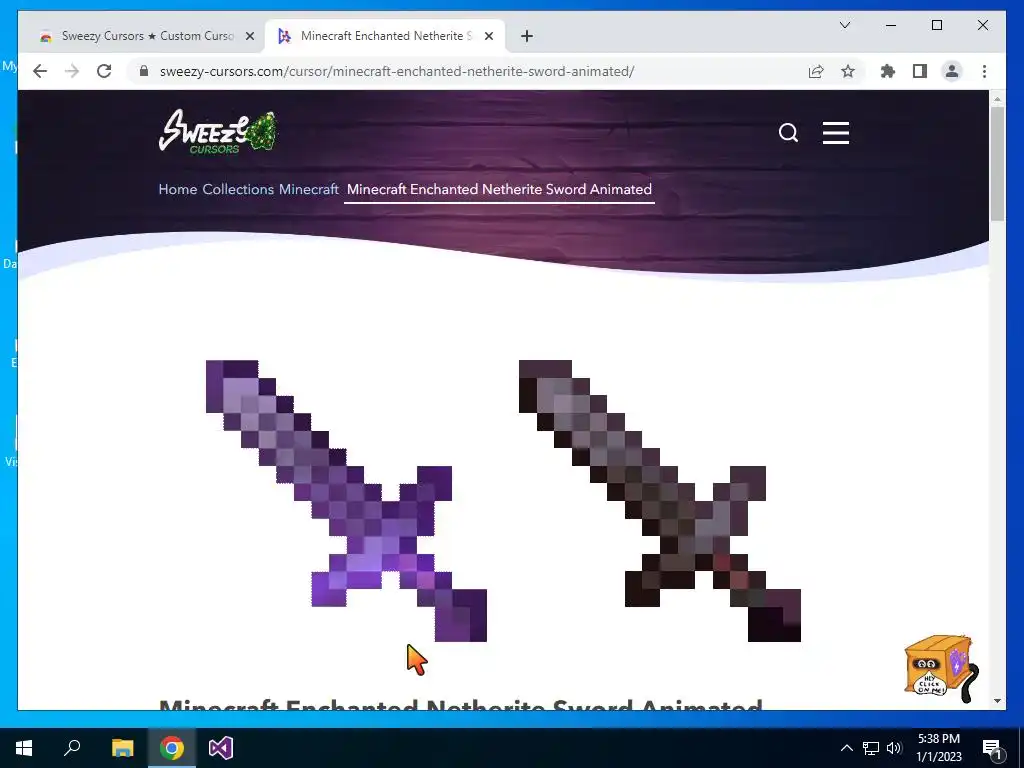The height and width of the screenshot is (768, 1024).
Task: Click the purple enchanted sword image
Action: [x=347, y=501]
